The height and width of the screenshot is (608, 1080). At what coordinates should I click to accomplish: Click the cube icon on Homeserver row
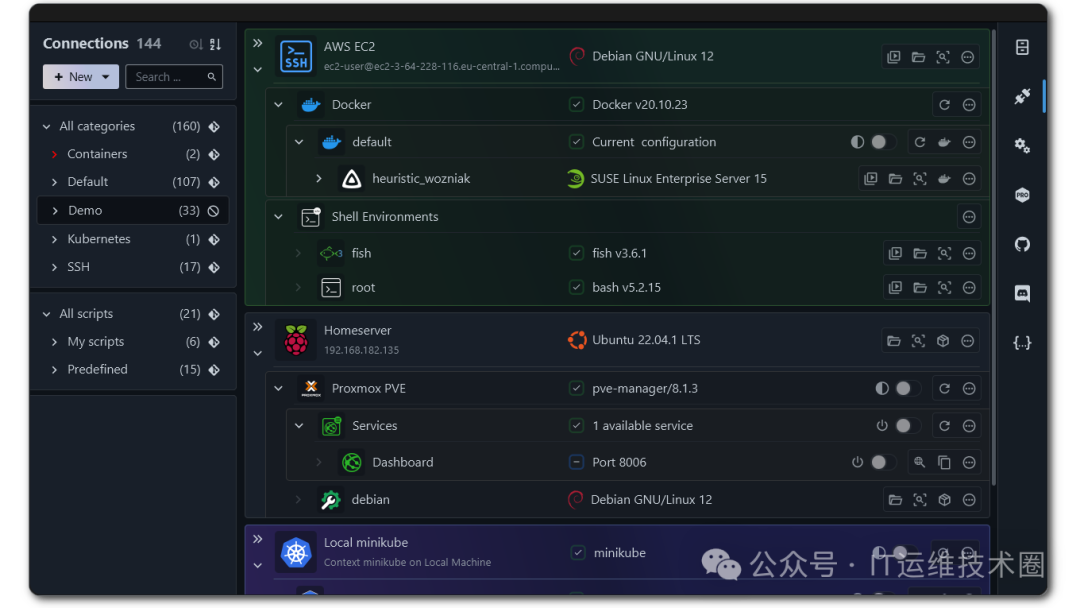pyautogui.click(x=943, y=341)
